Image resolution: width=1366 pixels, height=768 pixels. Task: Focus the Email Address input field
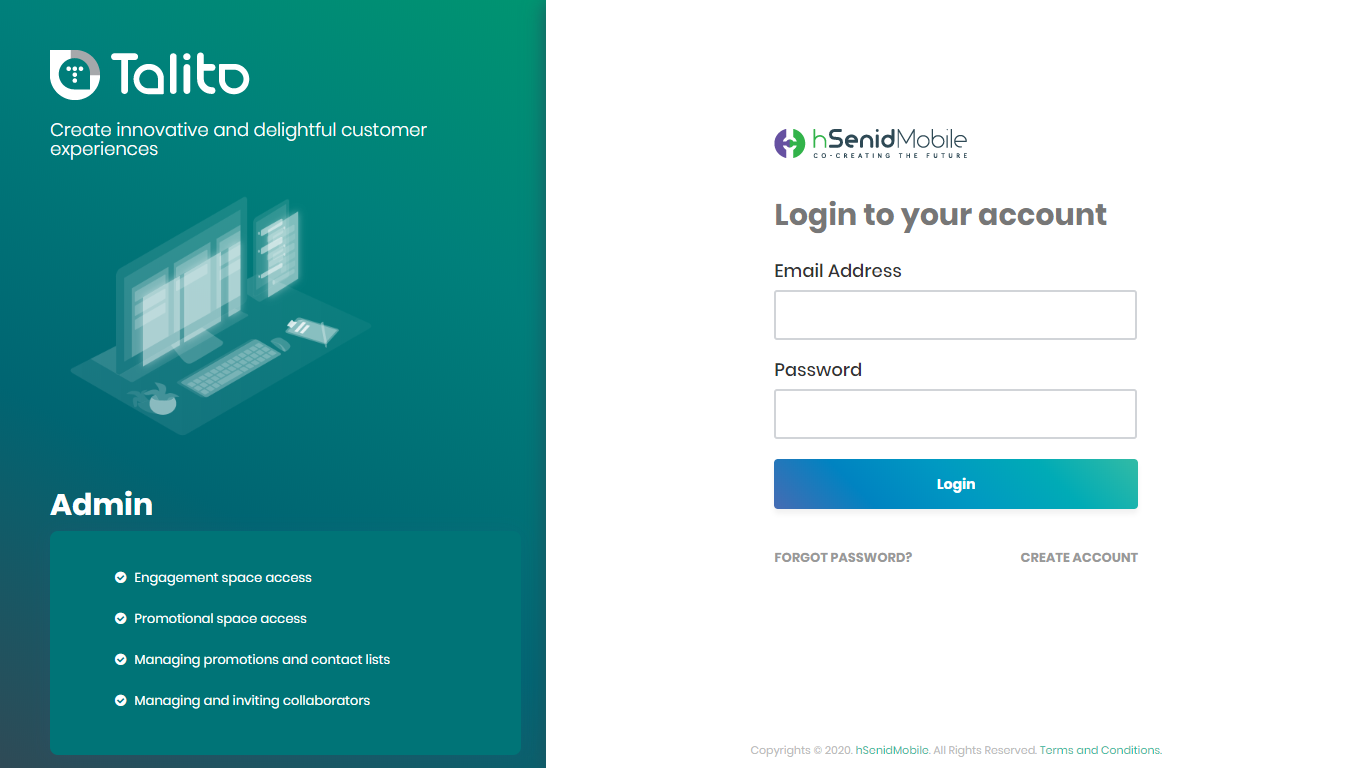tap(955, 315)
